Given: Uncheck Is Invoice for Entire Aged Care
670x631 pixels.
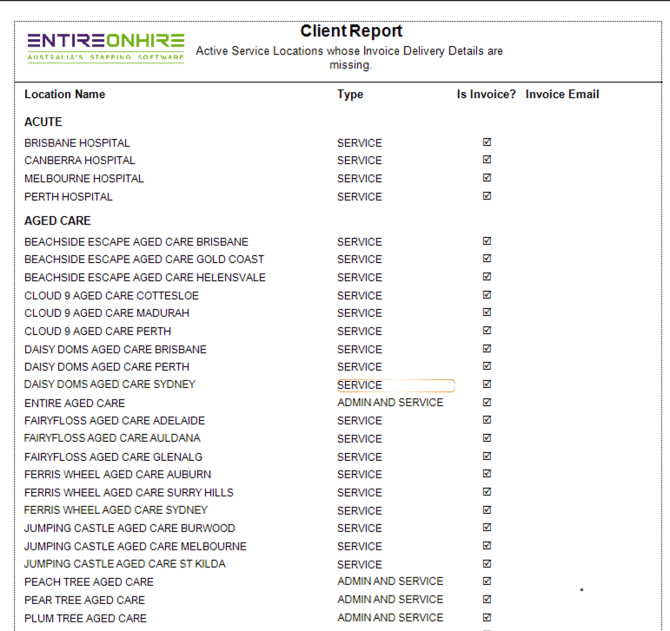Looking at the screenshot, I should [x=487, y=403].
